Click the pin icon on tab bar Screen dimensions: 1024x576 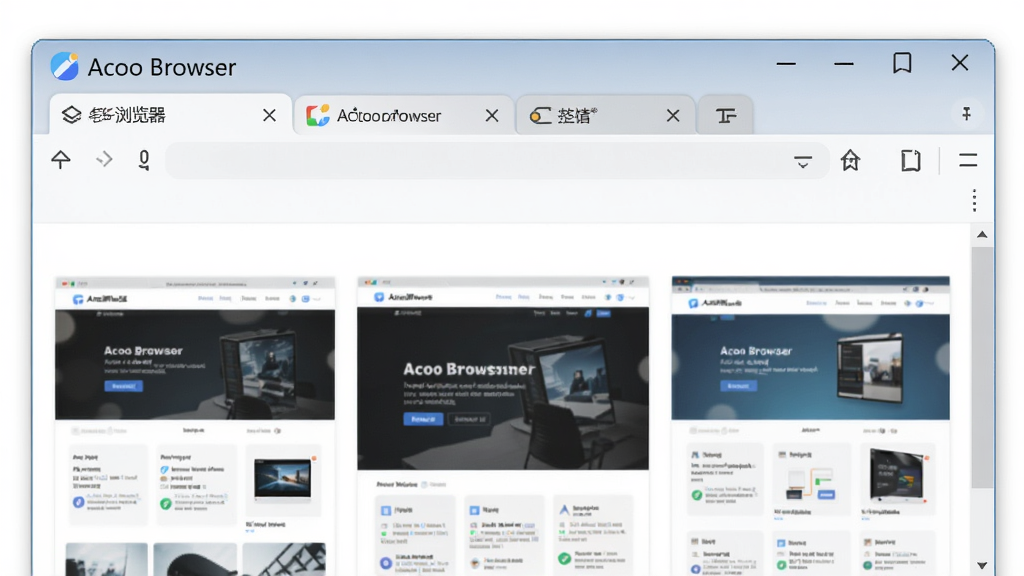[x=967, y=114]
